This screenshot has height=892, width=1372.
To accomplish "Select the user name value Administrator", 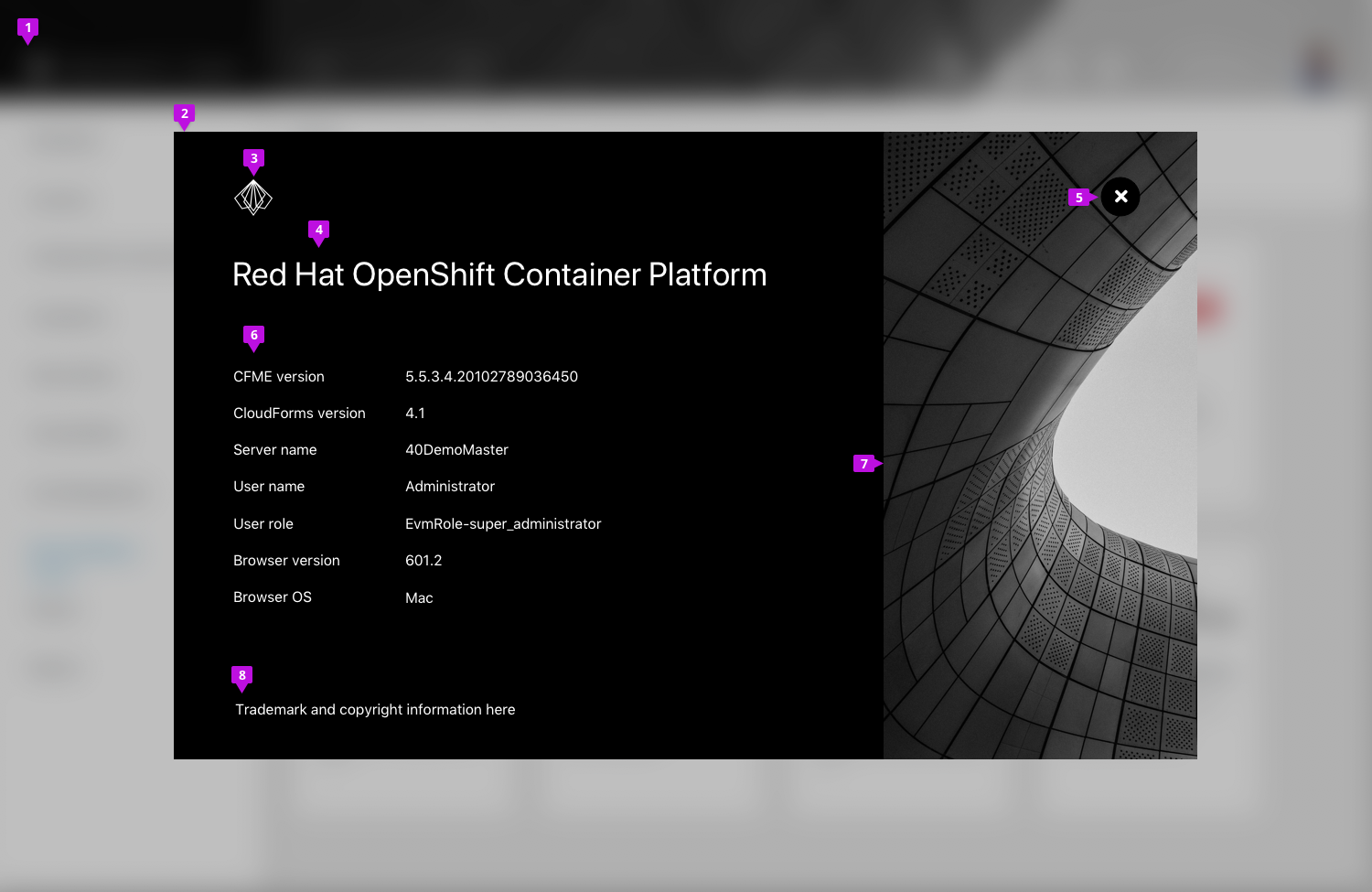I will (x=450, y=487).
